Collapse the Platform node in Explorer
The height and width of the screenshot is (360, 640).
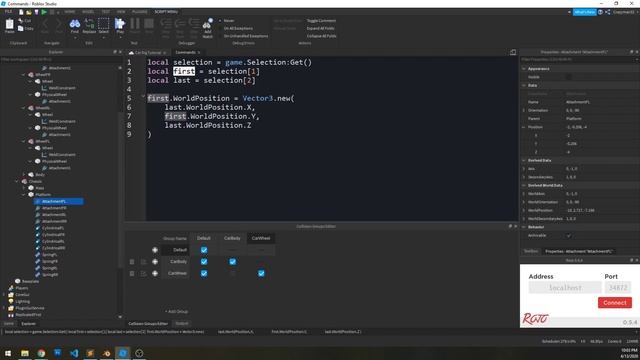[24, 195]
